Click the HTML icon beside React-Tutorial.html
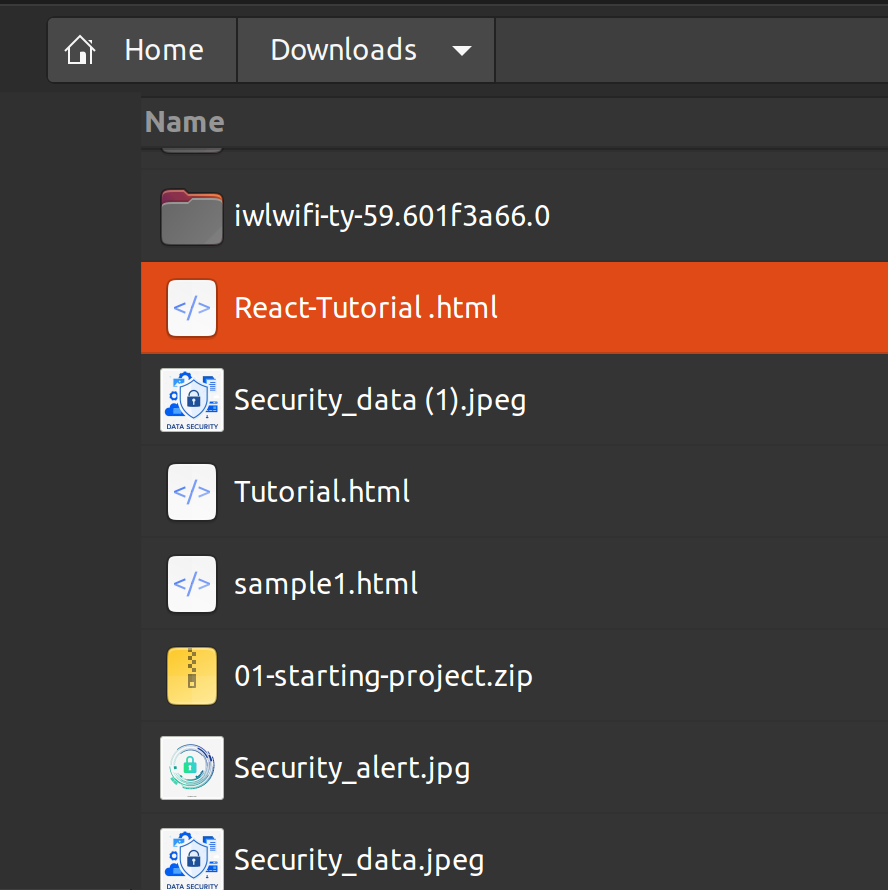 click(191, 308)
